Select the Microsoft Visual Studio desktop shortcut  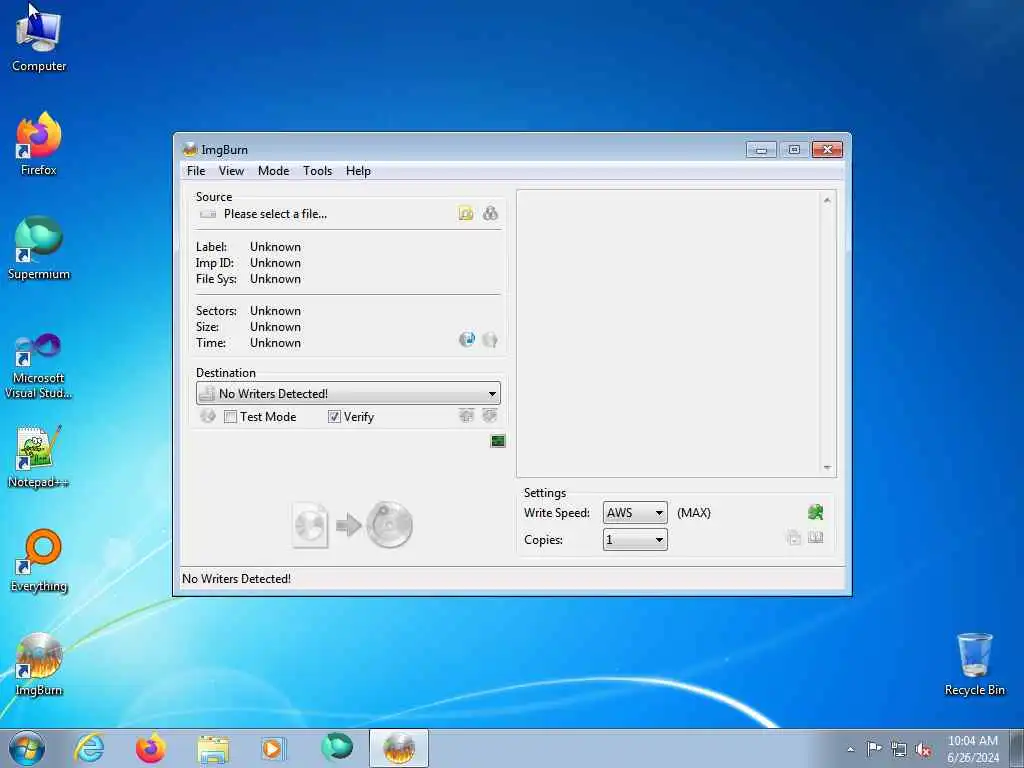39,366
